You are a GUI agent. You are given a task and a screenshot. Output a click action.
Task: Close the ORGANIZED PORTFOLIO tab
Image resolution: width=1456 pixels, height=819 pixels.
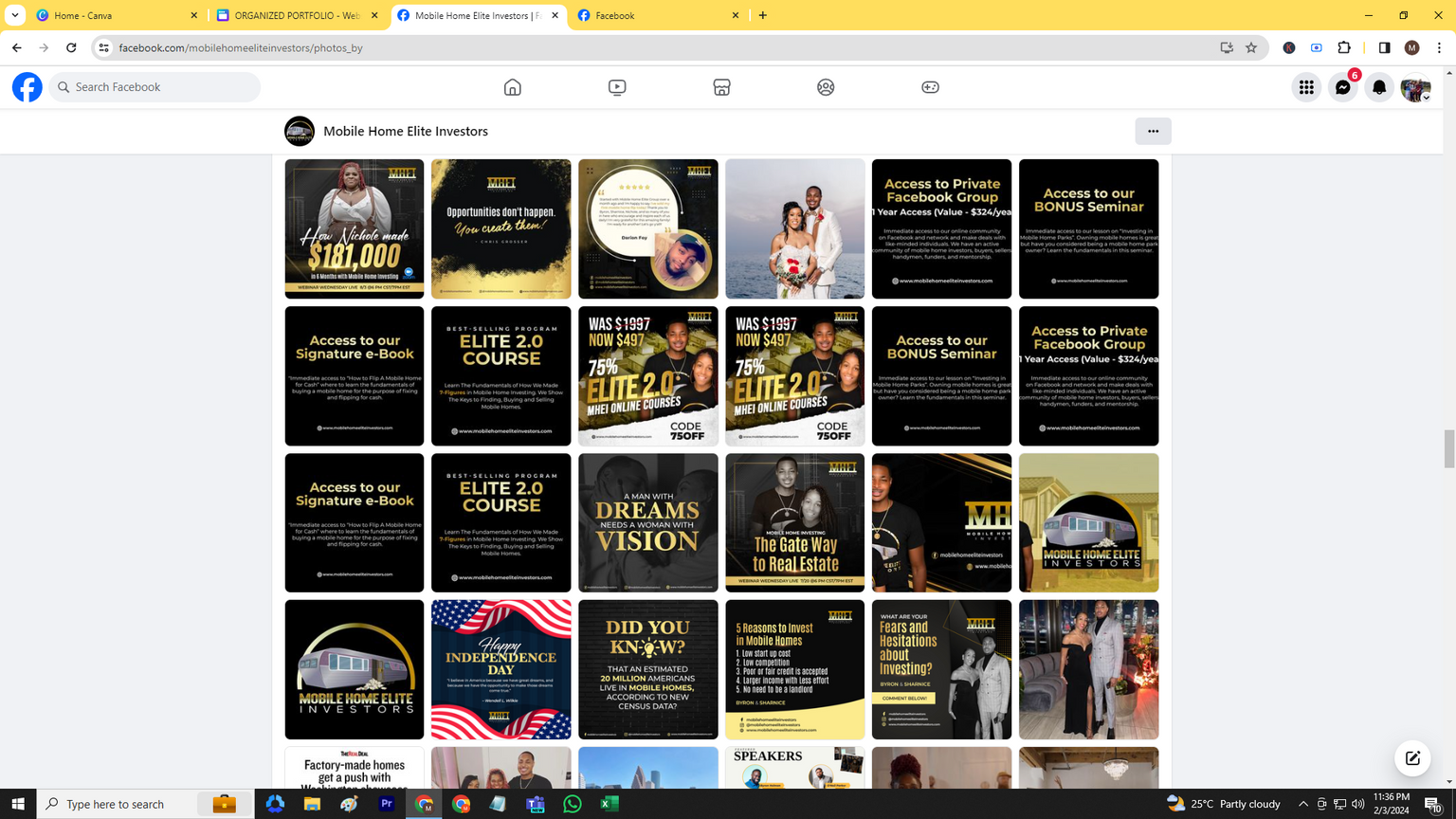374,15
